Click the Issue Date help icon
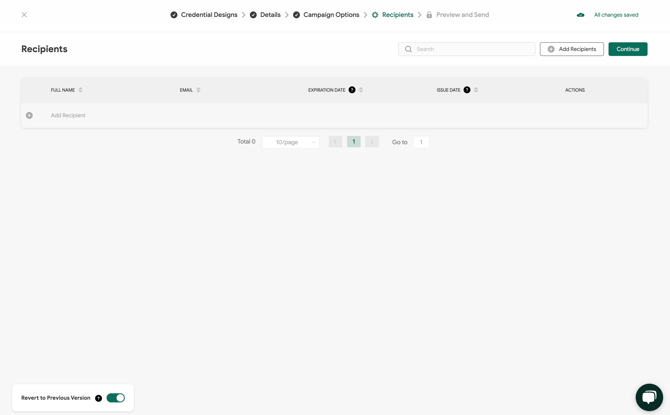670x415 pixels. click(467, 90)
